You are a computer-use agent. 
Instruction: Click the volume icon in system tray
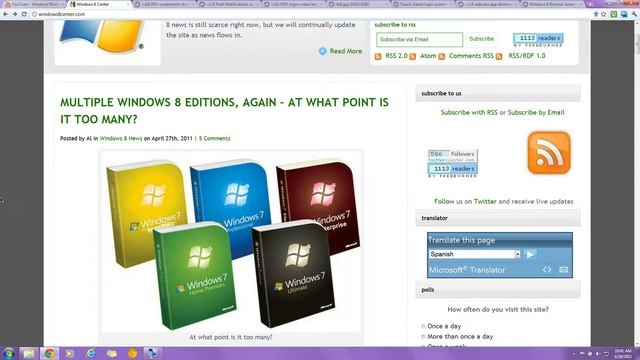point(598,353)
